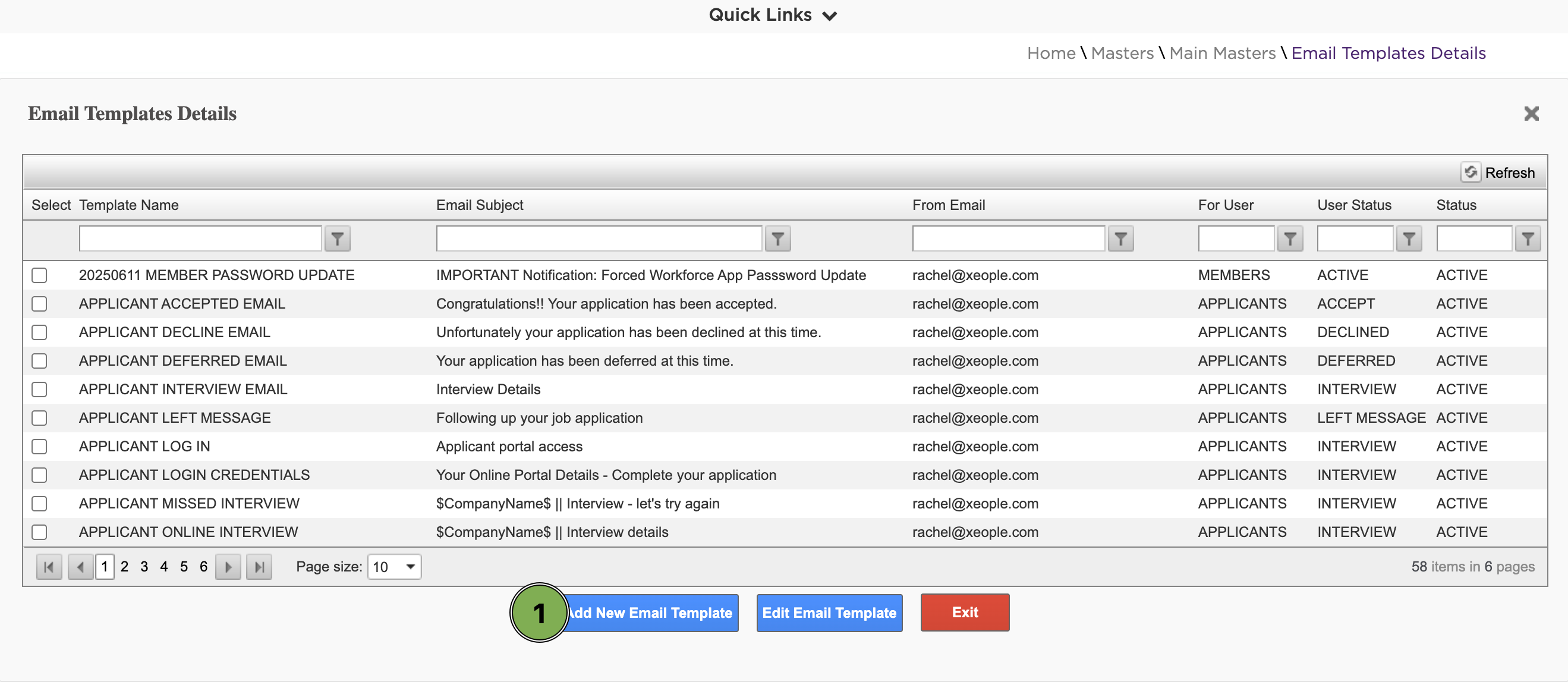Go to first page of results

click(49, 567)
